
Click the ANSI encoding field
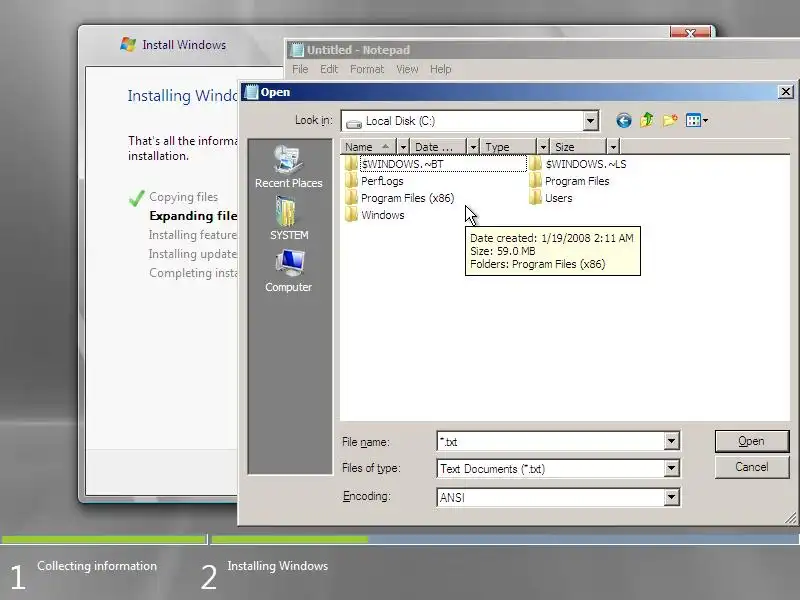551,497
